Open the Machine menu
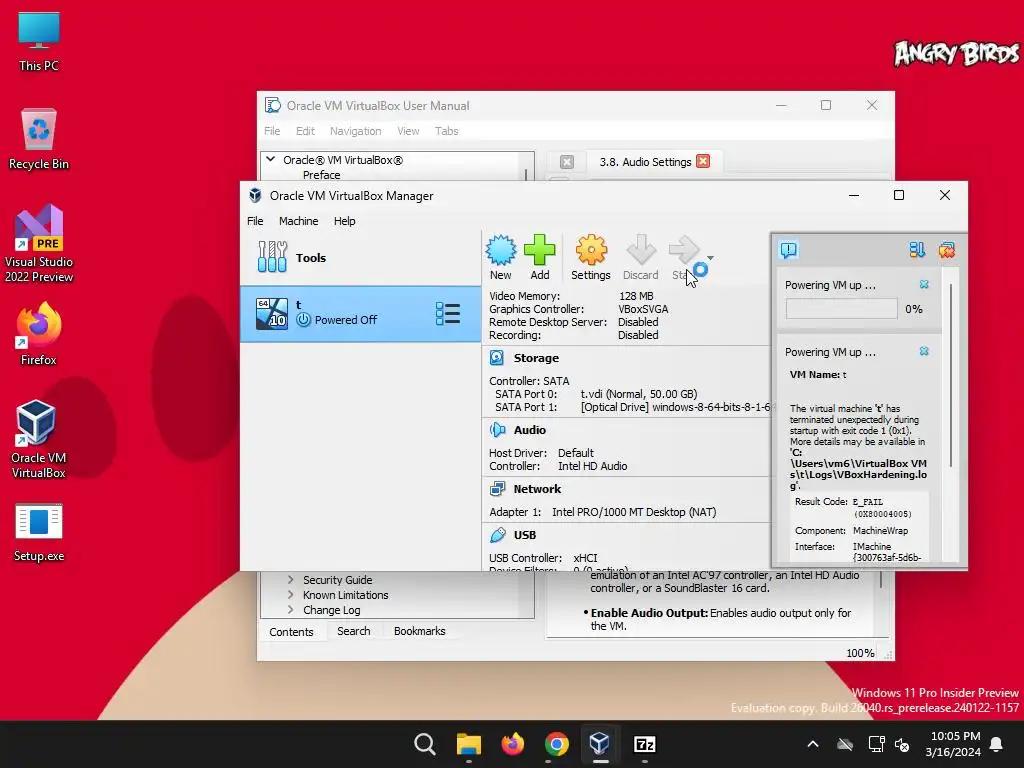The height and width of the screenshot is (768, 1024). [298, 221]
